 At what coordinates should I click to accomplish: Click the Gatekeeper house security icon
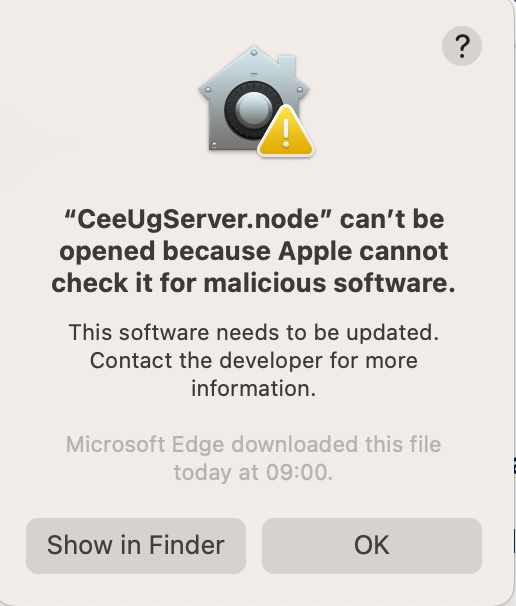pyautogui.click(x=256, y=101)
